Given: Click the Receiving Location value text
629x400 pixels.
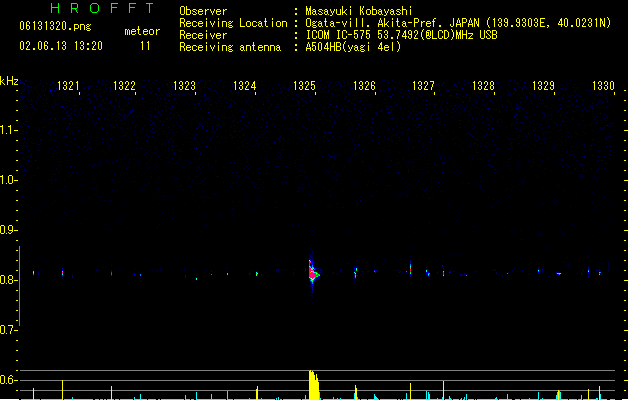Looking at the screenshot, I should (458, 23).
